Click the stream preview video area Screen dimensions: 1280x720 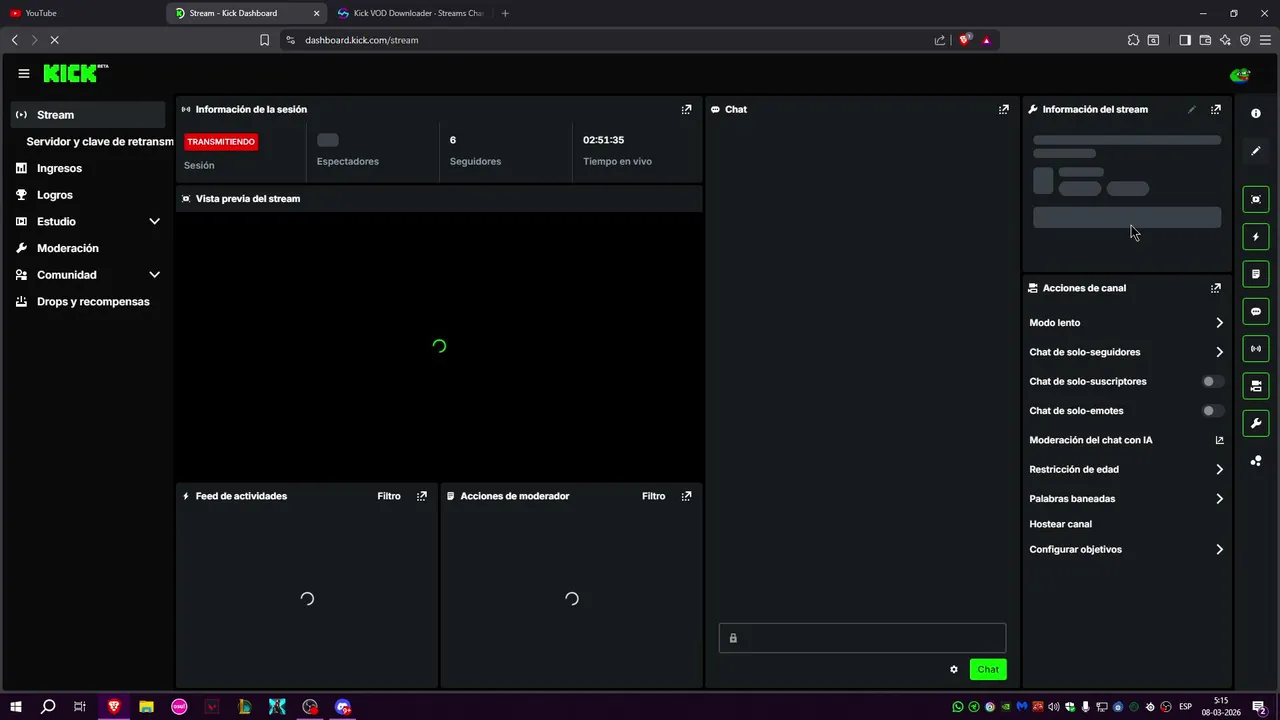[439, 346]
